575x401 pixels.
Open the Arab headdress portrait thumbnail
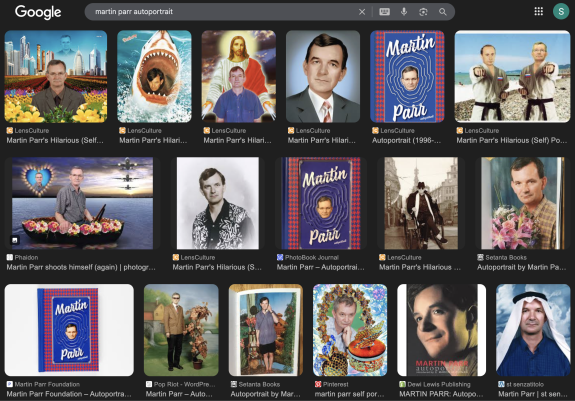(x=533, y=330)
